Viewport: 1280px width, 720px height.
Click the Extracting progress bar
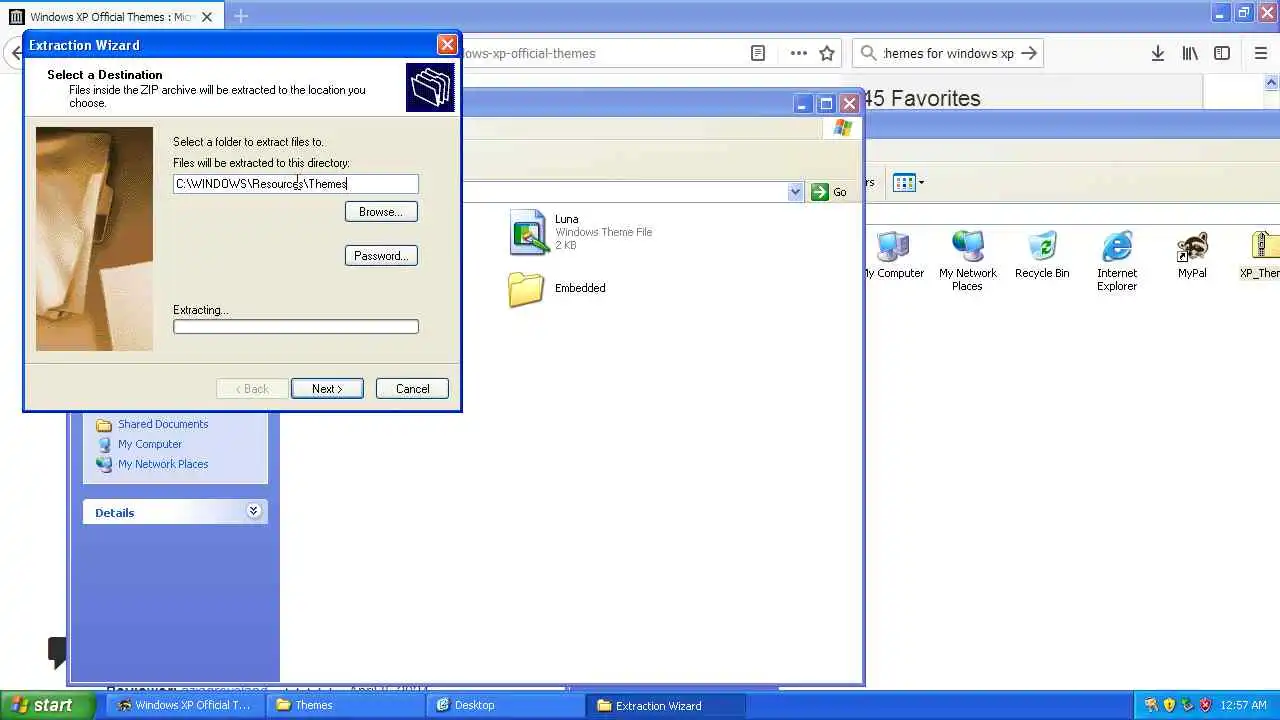(x=296, y=327)
